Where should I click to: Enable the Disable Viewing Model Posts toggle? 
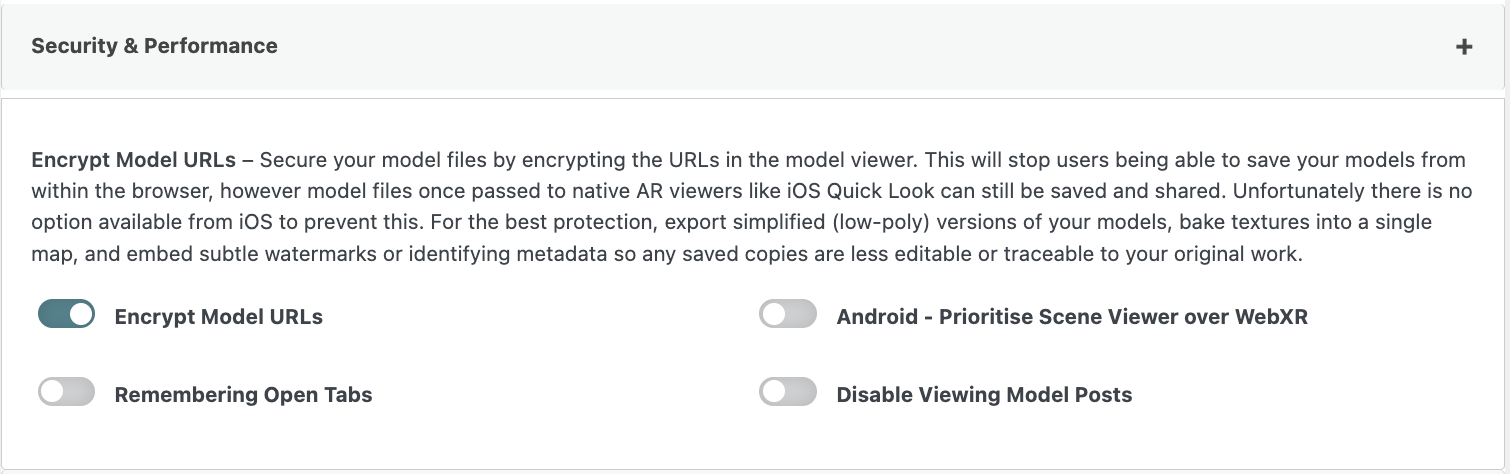point(788,392)
